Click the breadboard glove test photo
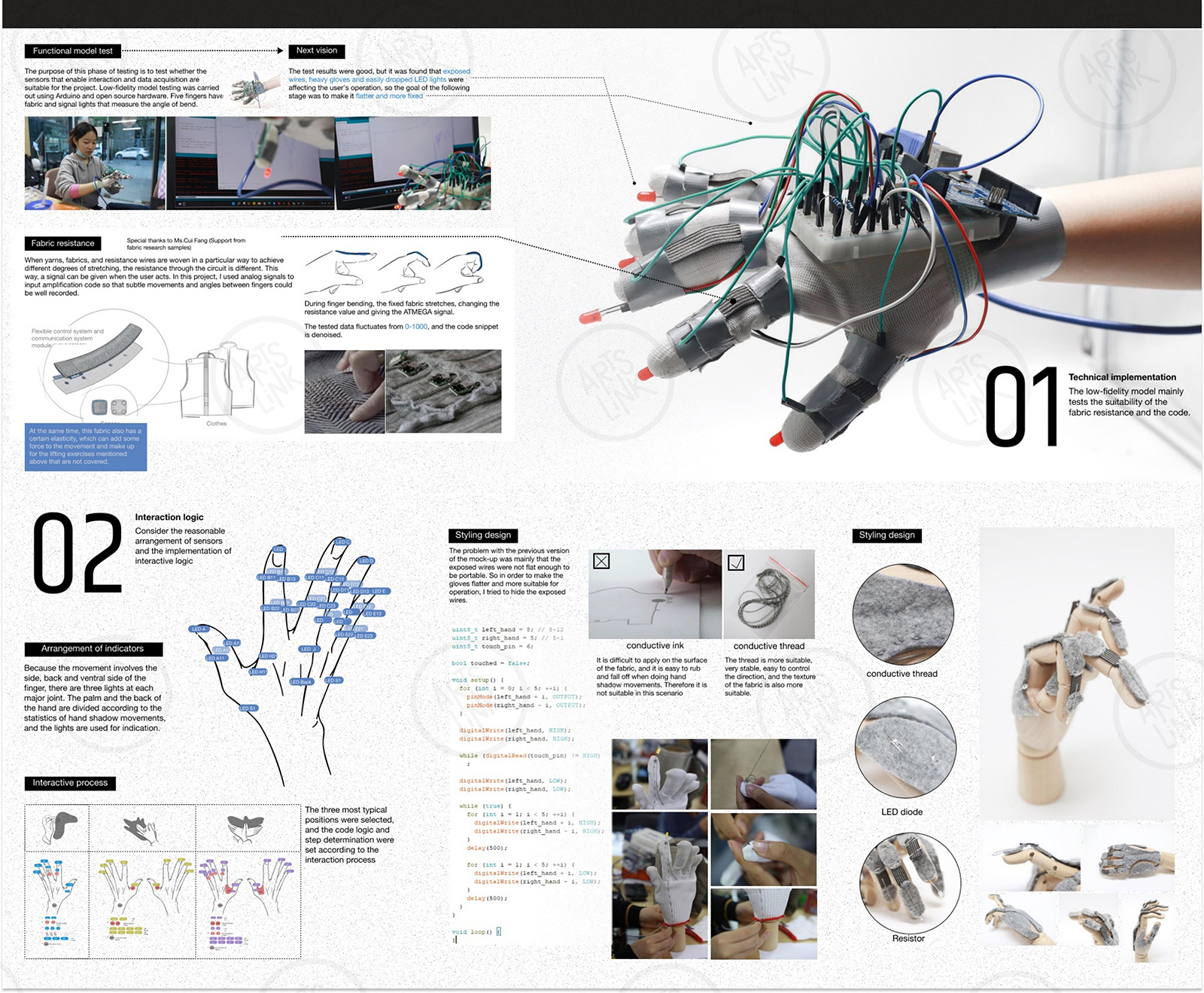1204x993 pixels. tap(413, 163)
